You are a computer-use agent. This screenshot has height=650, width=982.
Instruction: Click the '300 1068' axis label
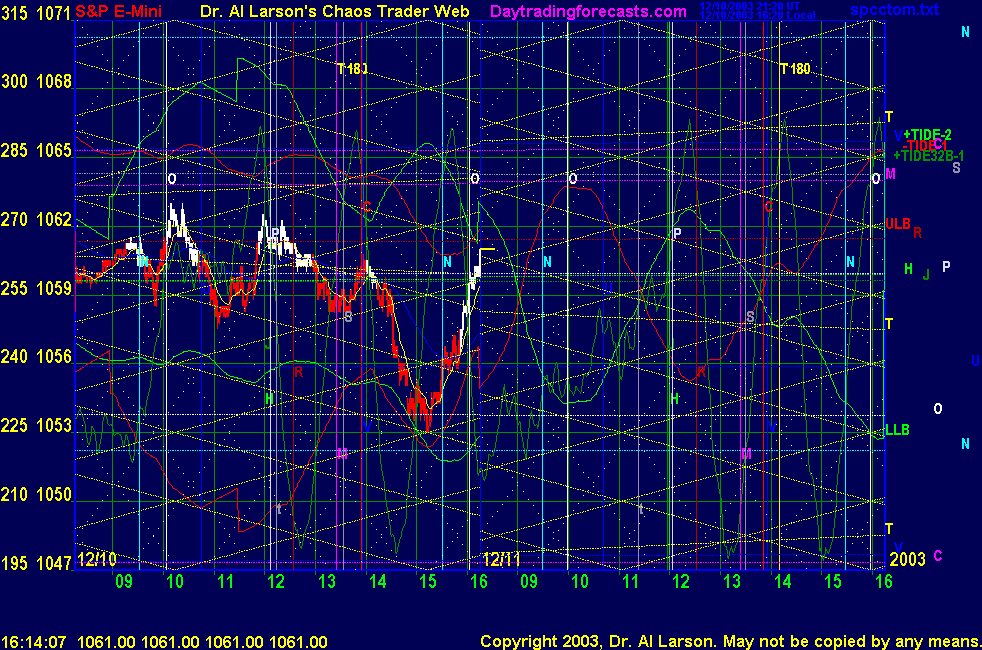pos(36,81)
